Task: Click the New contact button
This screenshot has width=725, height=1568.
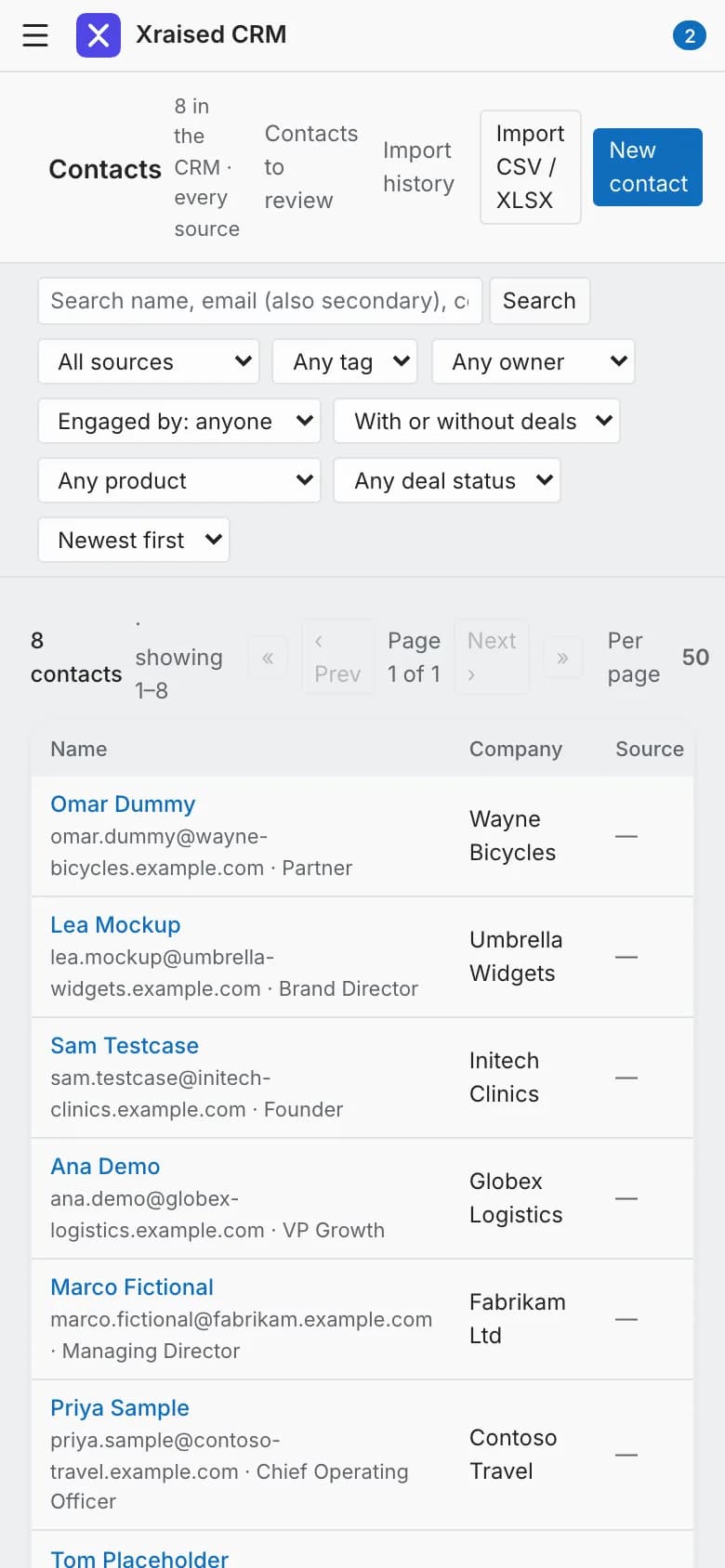Action: (648, 167)
